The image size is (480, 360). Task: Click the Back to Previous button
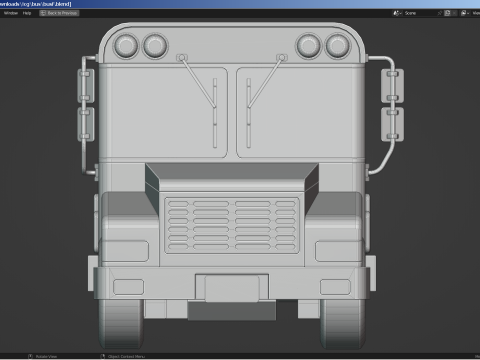coord(59,13)
